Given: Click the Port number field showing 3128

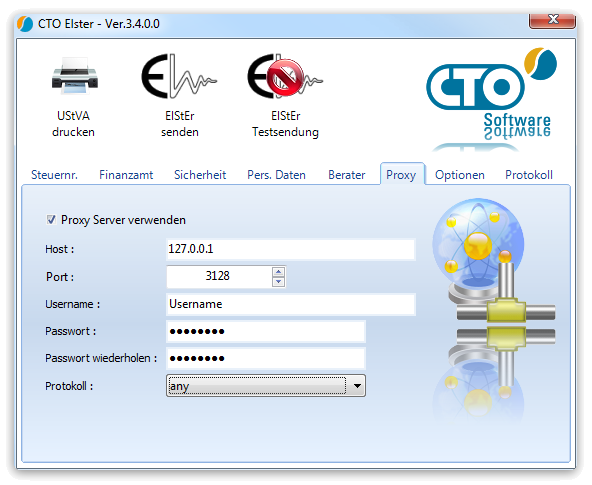Looking at the screenshot, I should click(x=219, y=277).
